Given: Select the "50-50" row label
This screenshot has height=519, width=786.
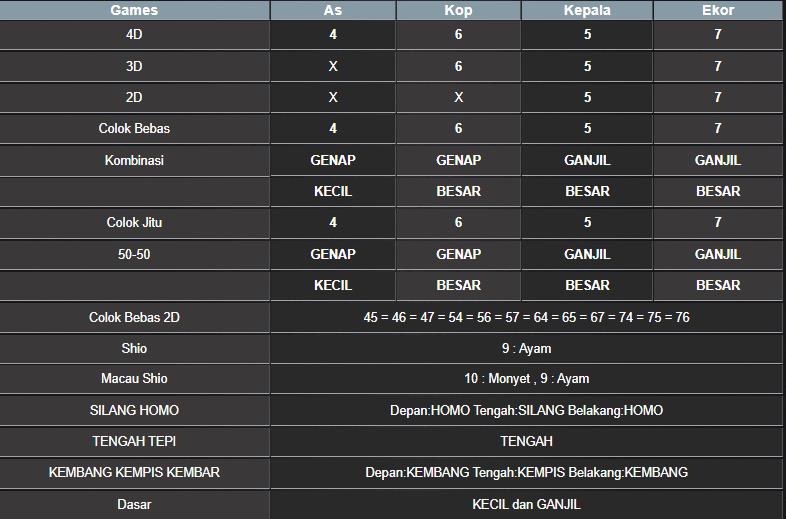Looking at the screenshot, I should (134, 254).
